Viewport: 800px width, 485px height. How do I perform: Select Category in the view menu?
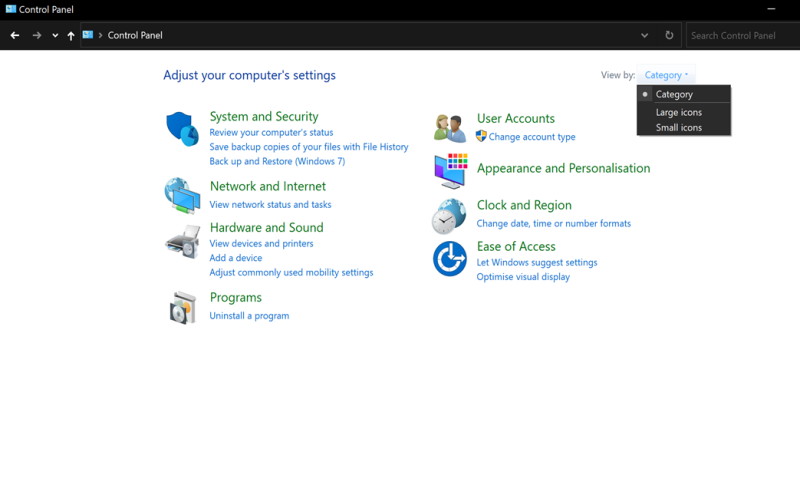pyautogui.click(x=684, y=94)
